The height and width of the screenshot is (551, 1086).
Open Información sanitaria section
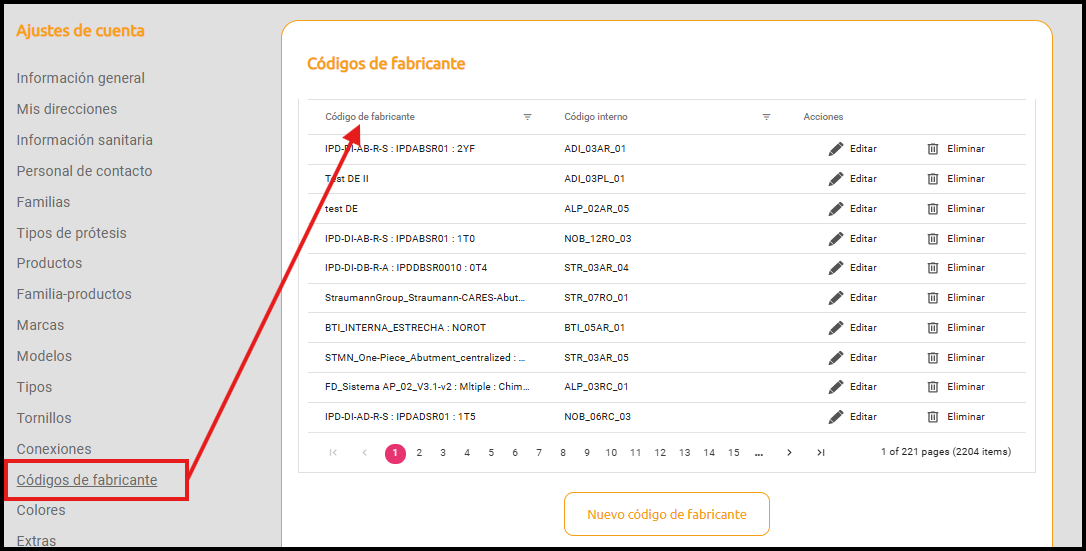(x=84, y=140)
